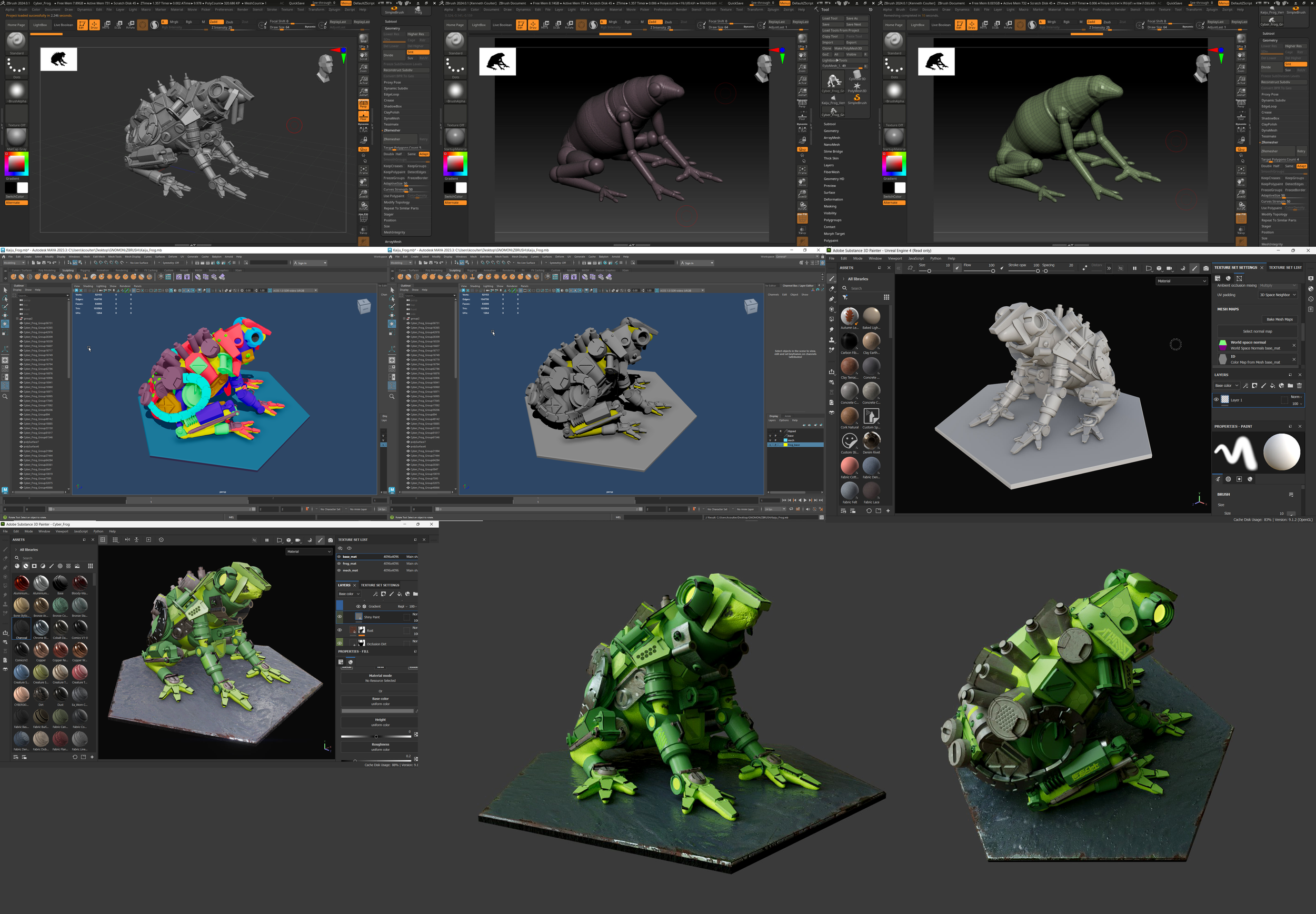Click smart materials filter icon in Cyber_Frog Assets panel
Screen dimensions: 1316x914
tap(26, 566)
